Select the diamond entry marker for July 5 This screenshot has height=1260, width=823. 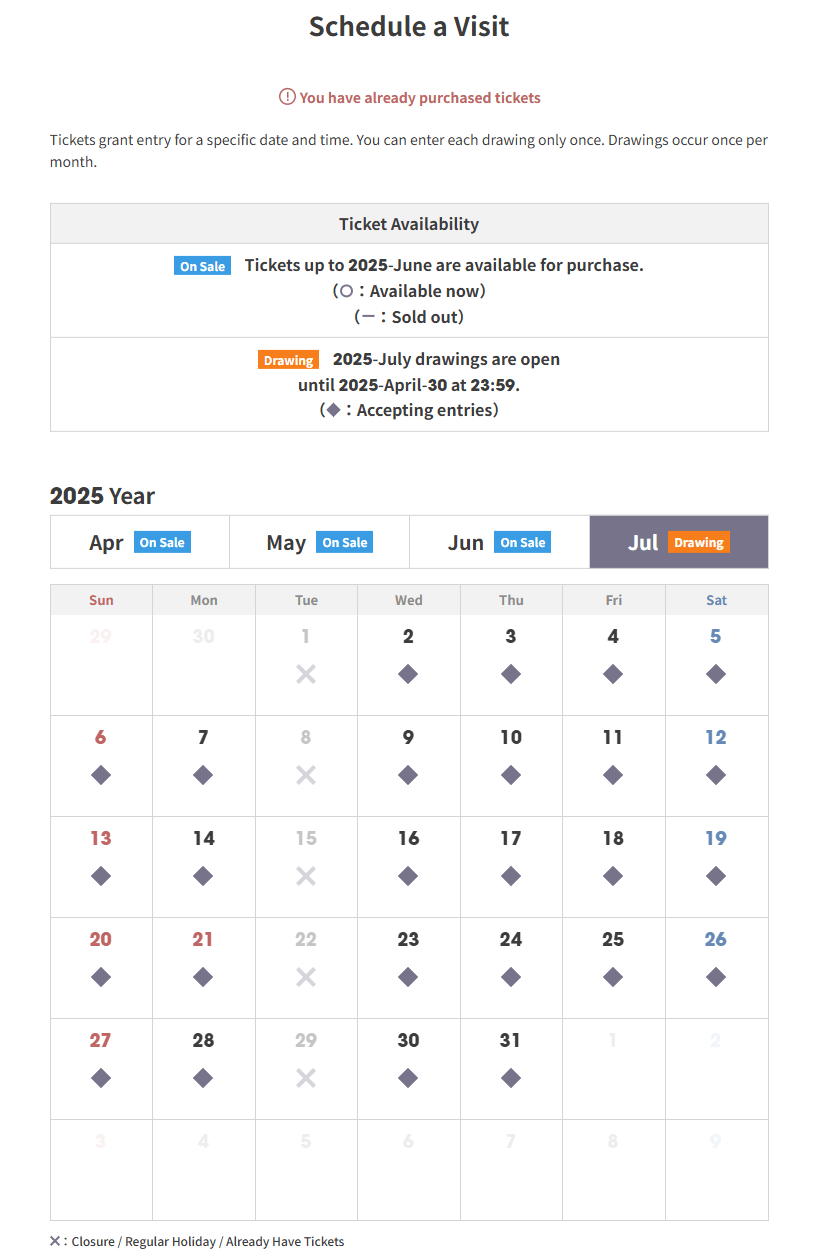(715, 674)
